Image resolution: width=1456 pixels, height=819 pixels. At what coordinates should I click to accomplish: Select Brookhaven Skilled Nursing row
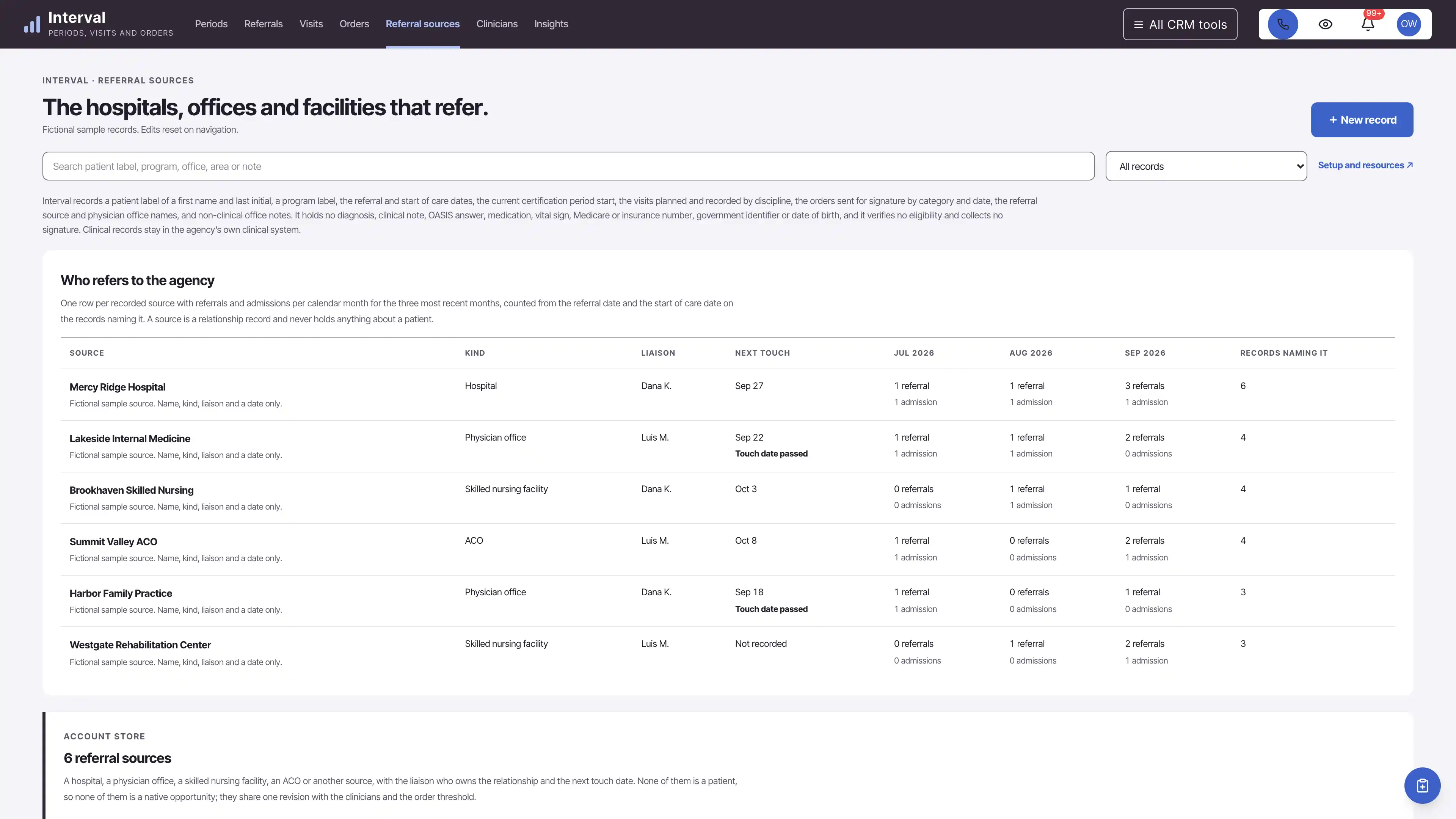click(x=728, y=498)
